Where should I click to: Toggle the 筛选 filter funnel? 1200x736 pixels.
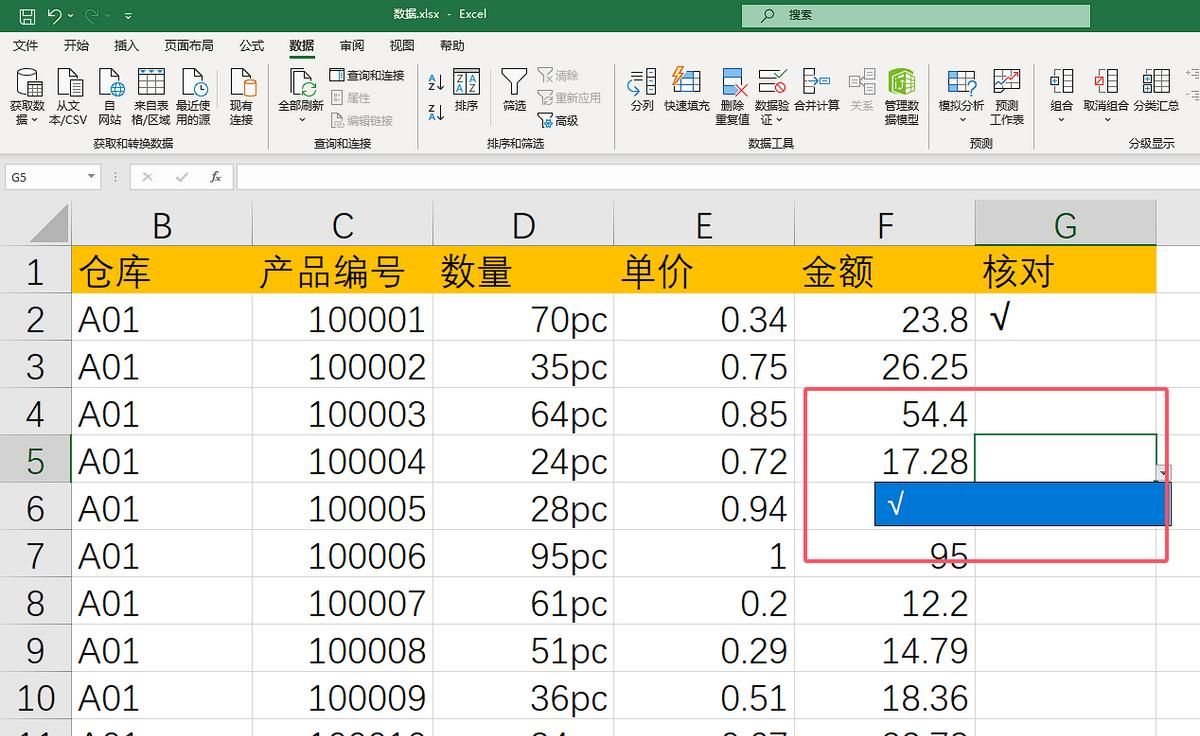point(514,90)
